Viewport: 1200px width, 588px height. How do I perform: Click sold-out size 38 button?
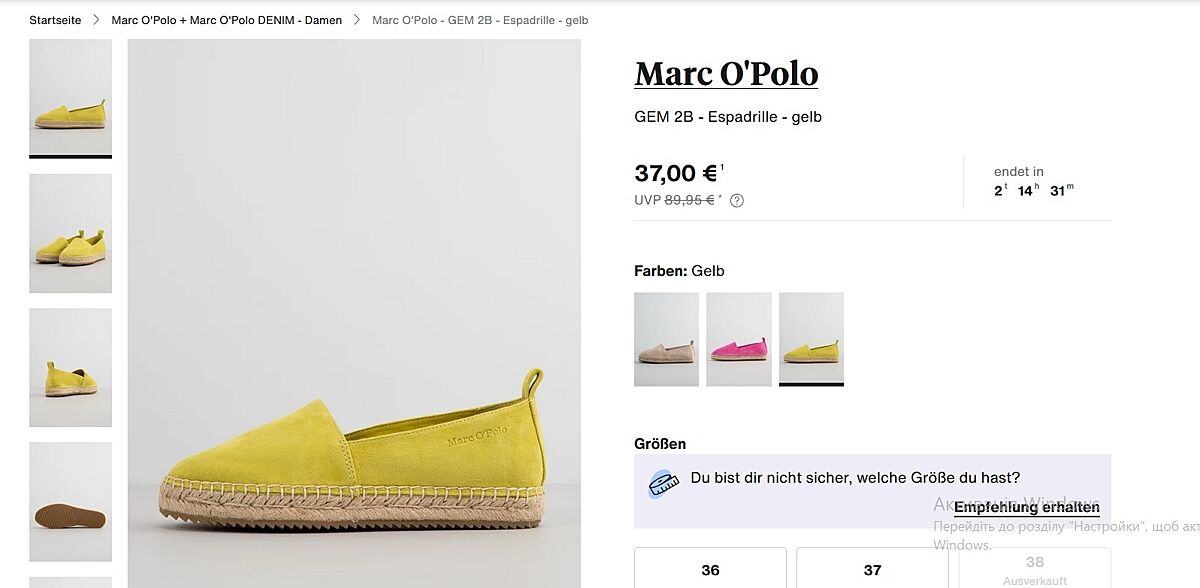pyautogui.click(x=1034, y=569)
